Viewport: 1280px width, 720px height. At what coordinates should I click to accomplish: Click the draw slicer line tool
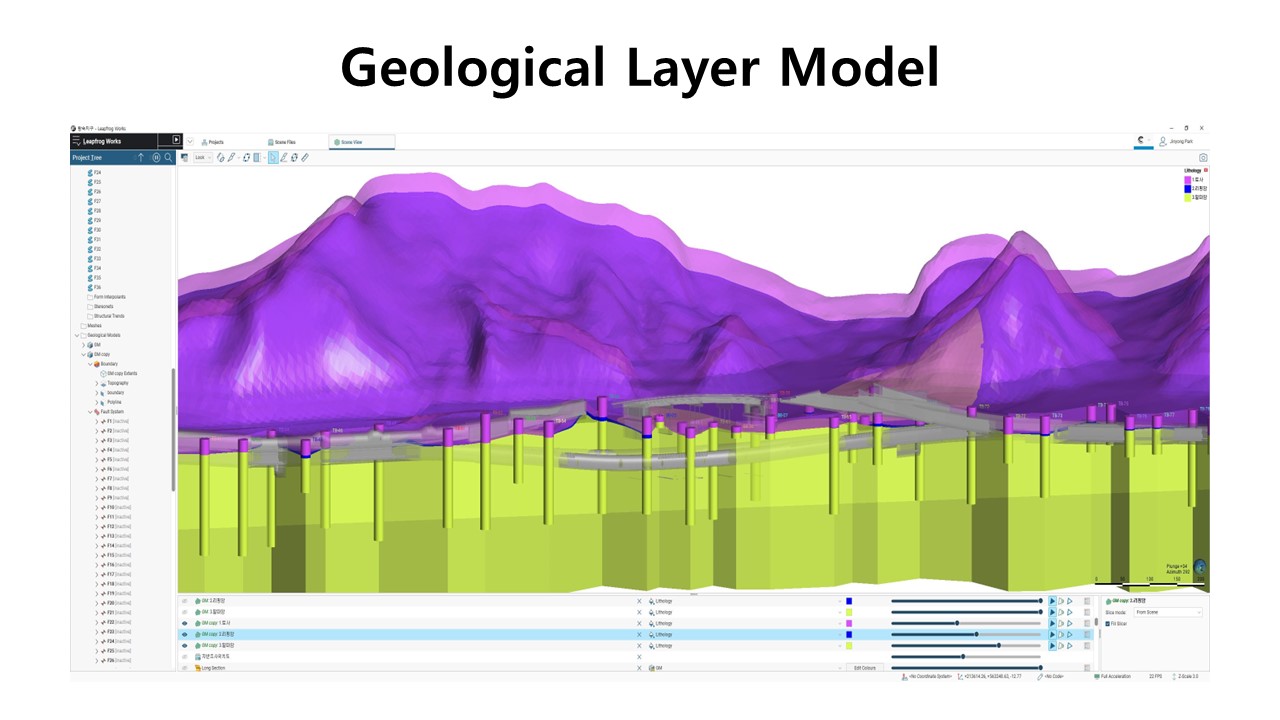tap(283, 157)
